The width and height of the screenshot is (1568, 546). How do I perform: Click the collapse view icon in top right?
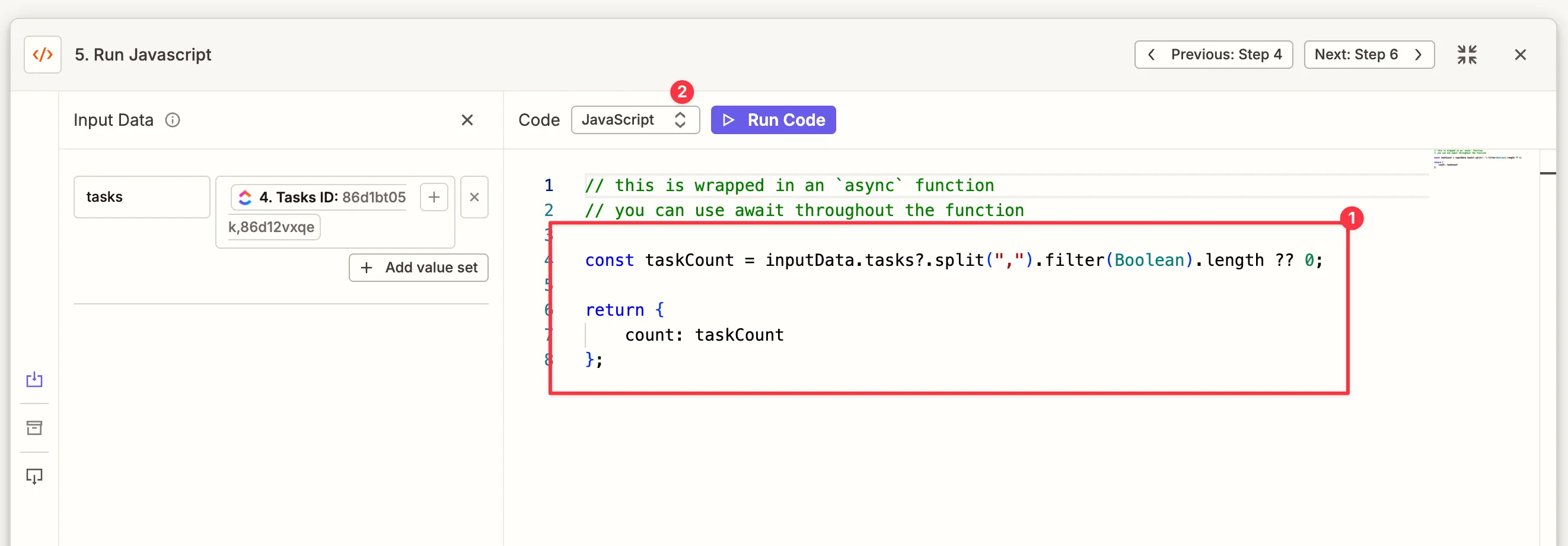pyautogui.click(x=1468, y=54)
